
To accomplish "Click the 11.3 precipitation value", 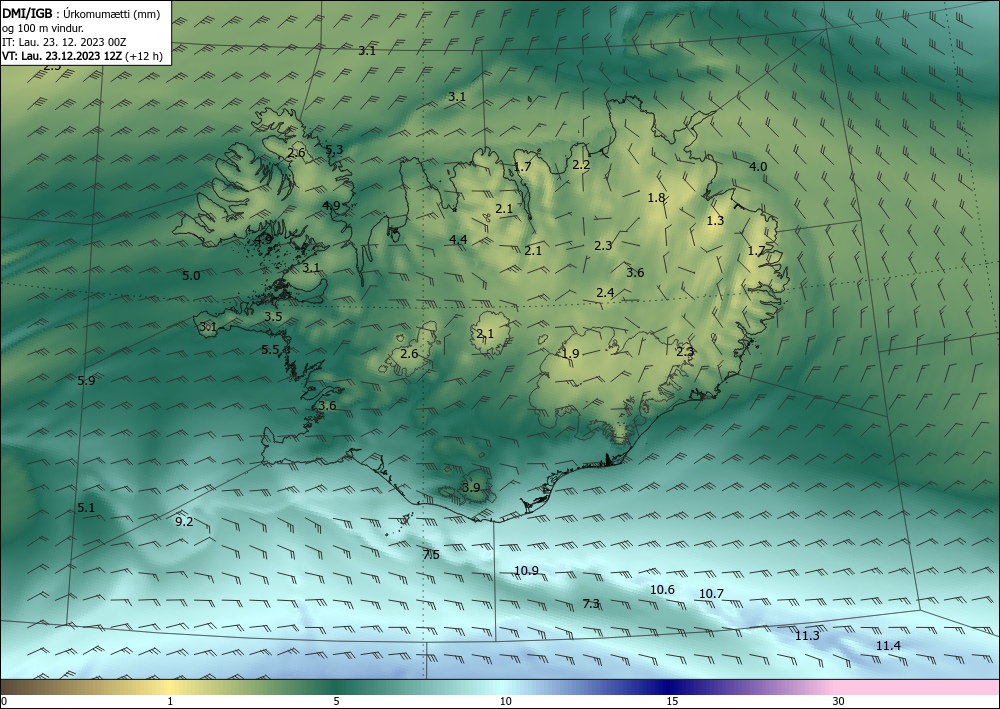I will point(807,636).
